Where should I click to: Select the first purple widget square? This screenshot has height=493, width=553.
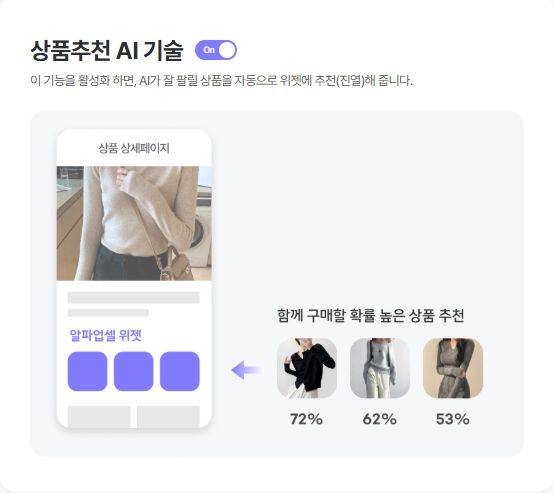[87, 371]
